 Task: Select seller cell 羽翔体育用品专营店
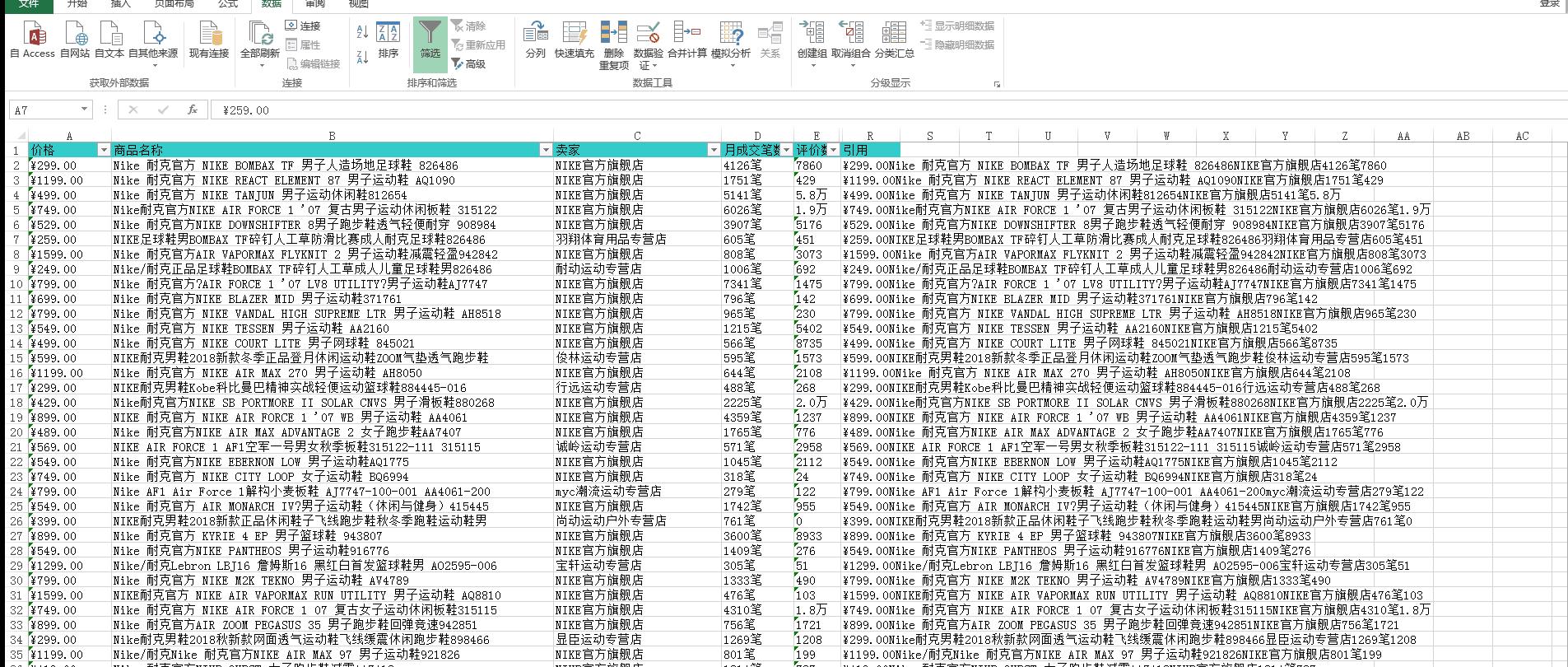(x=636, y=239)
